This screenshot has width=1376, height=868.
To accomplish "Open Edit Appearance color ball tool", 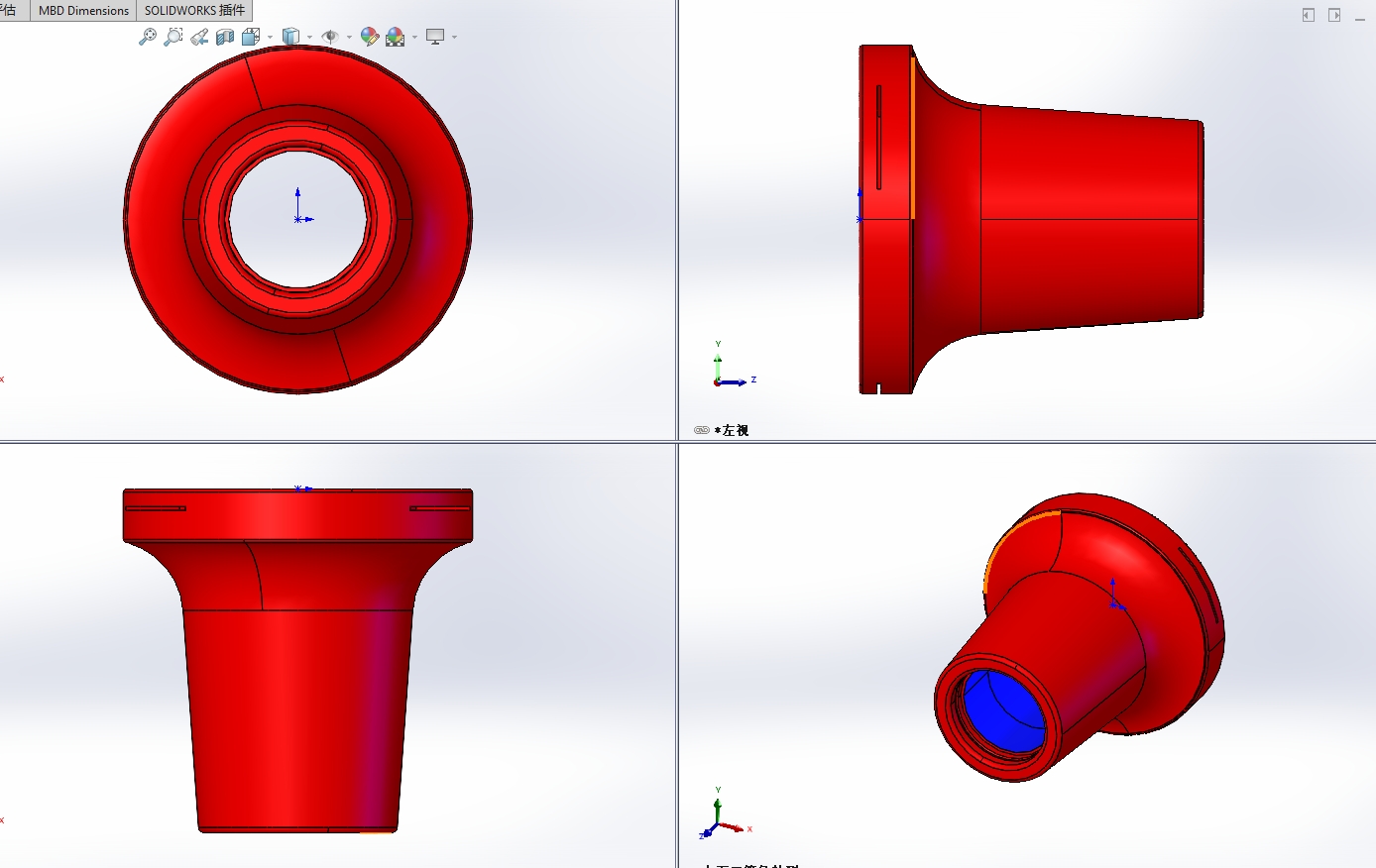I will 370,37.
